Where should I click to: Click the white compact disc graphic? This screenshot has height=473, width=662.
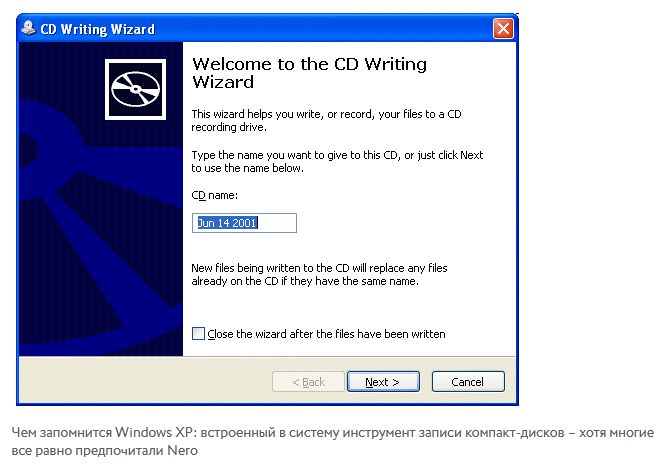pyautogui.click(x=136, y=90)
